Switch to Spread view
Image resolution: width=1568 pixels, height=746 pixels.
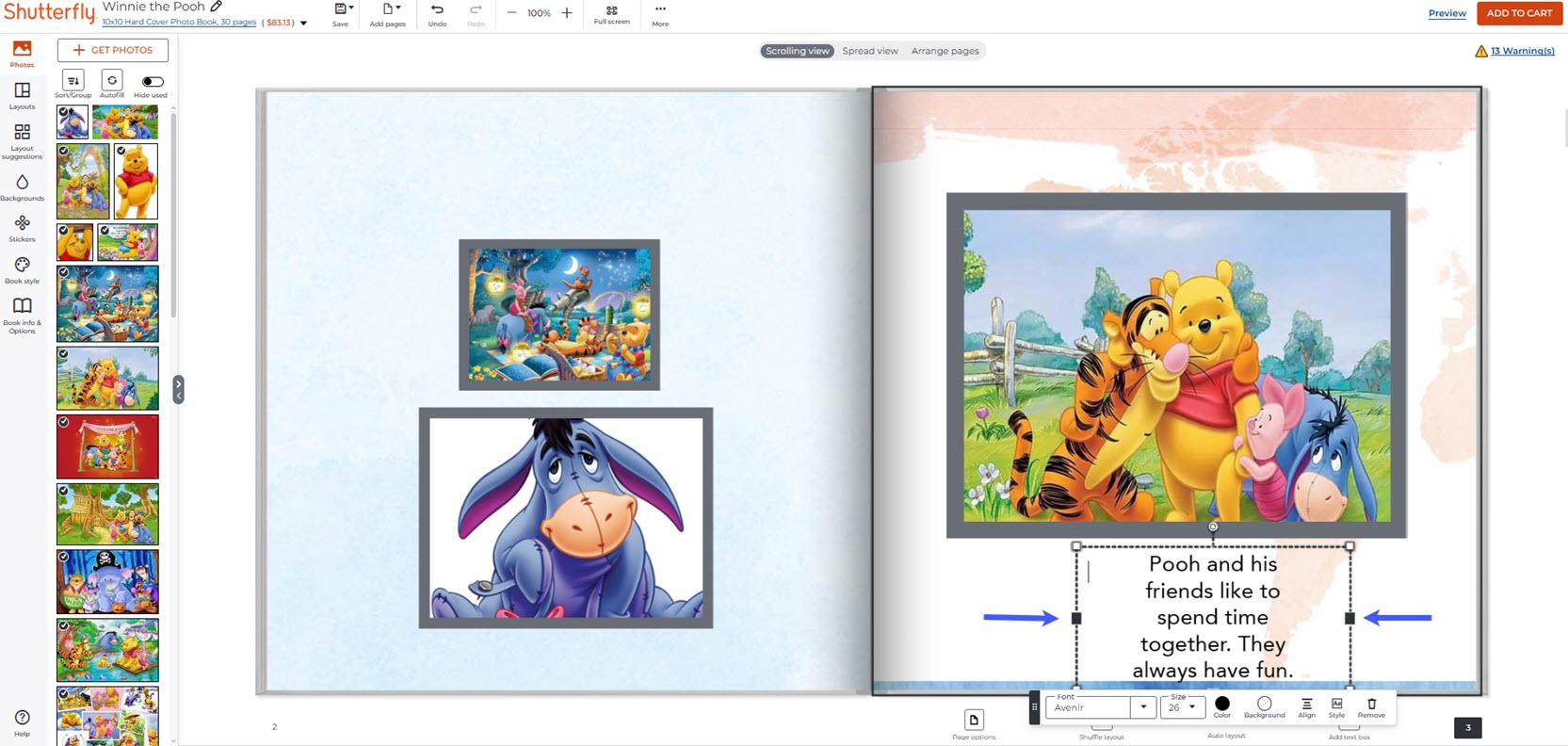(x=870, y=51)
